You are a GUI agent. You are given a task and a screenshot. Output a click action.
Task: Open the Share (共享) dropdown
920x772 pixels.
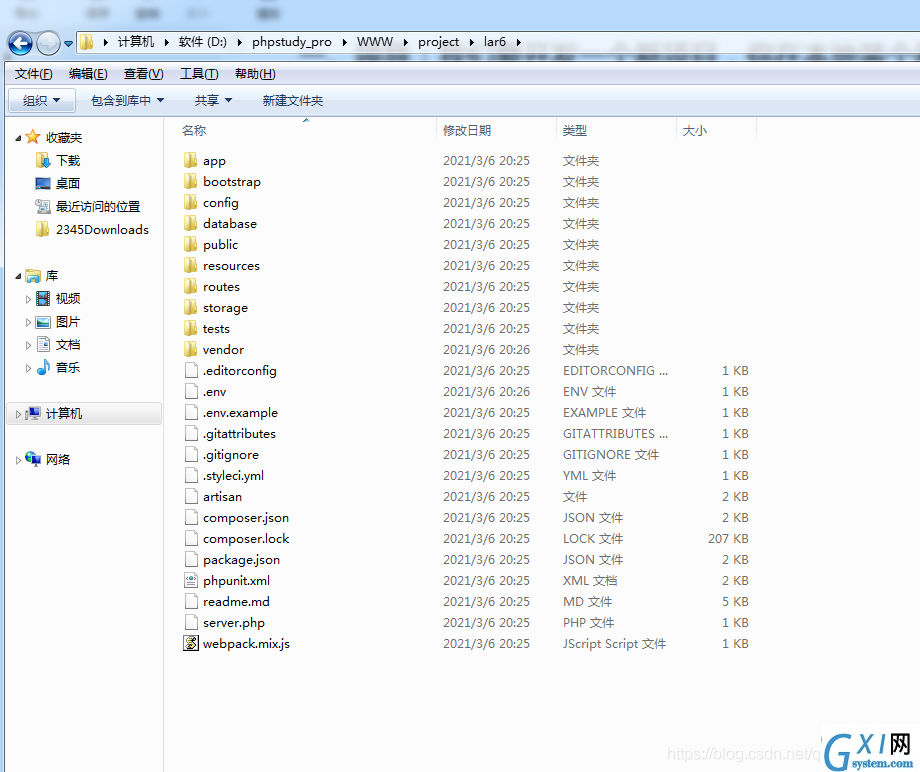point(213,100)
